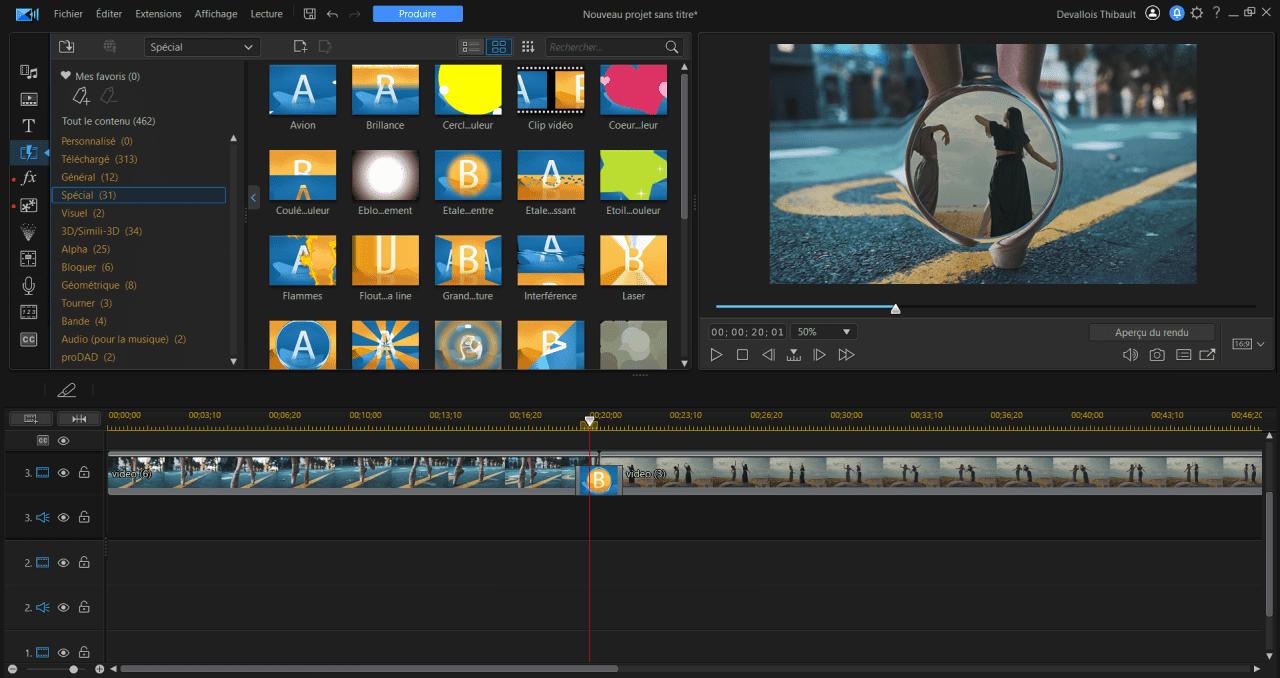Click the notification bell icon

click(x=1177, y=14)
